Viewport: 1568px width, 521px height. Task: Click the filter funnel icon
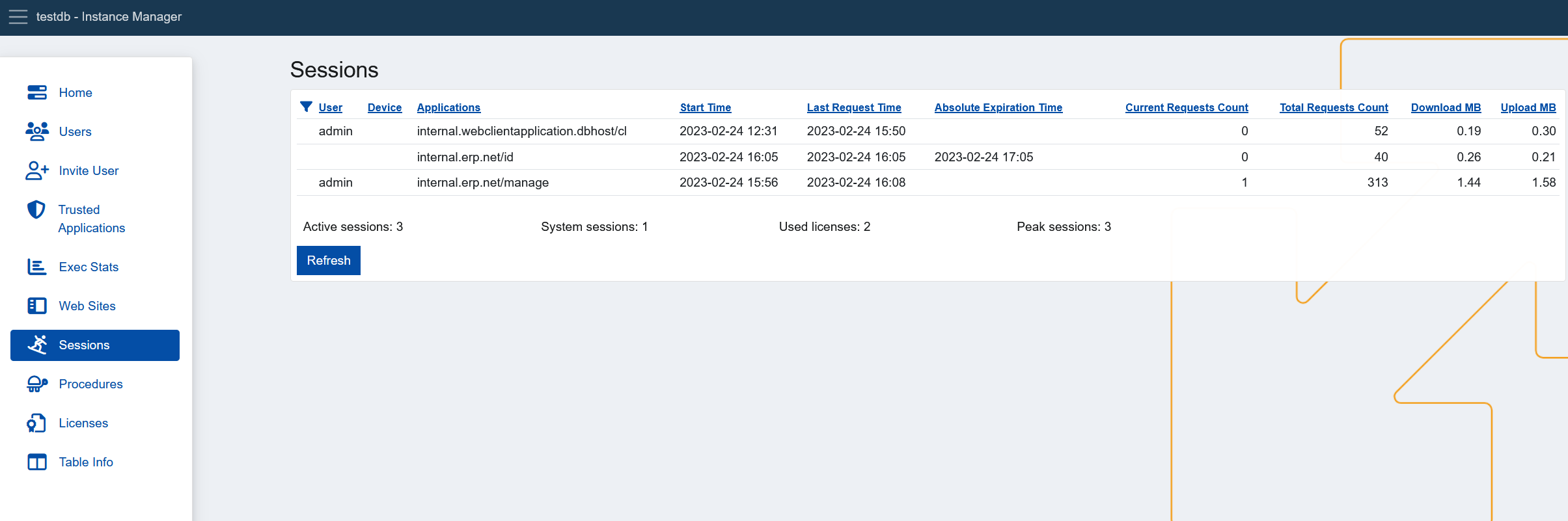(306, 107)
